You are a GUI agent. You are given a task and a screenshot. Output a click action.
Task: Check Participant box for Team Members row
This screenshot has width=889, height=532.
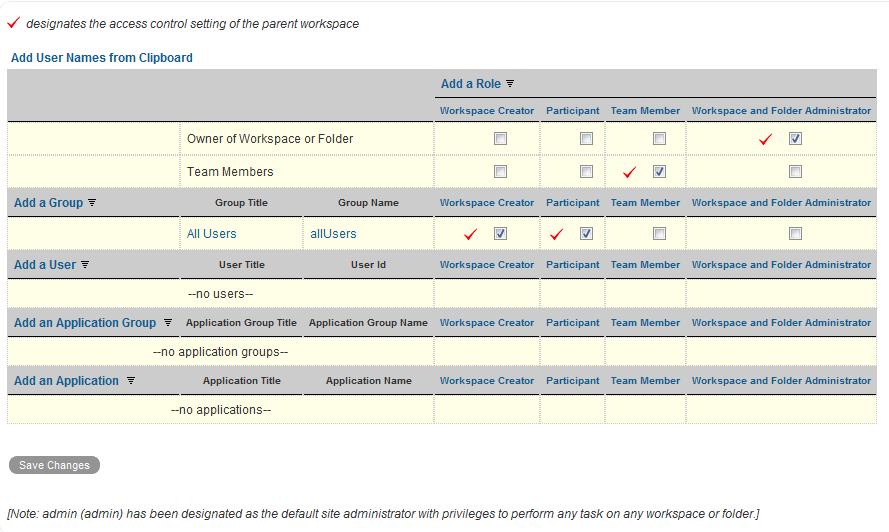point(586,172)
